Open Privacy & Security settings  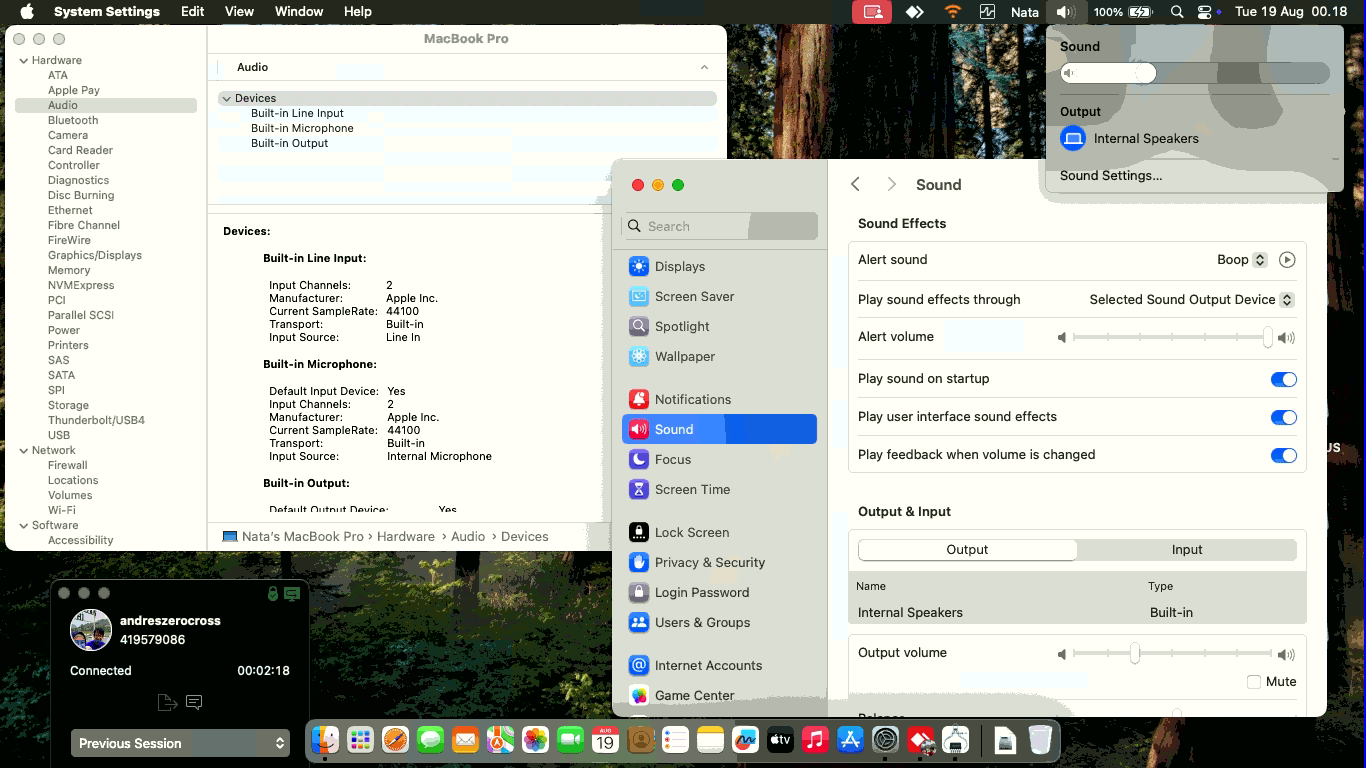click(x=709, y=563)
